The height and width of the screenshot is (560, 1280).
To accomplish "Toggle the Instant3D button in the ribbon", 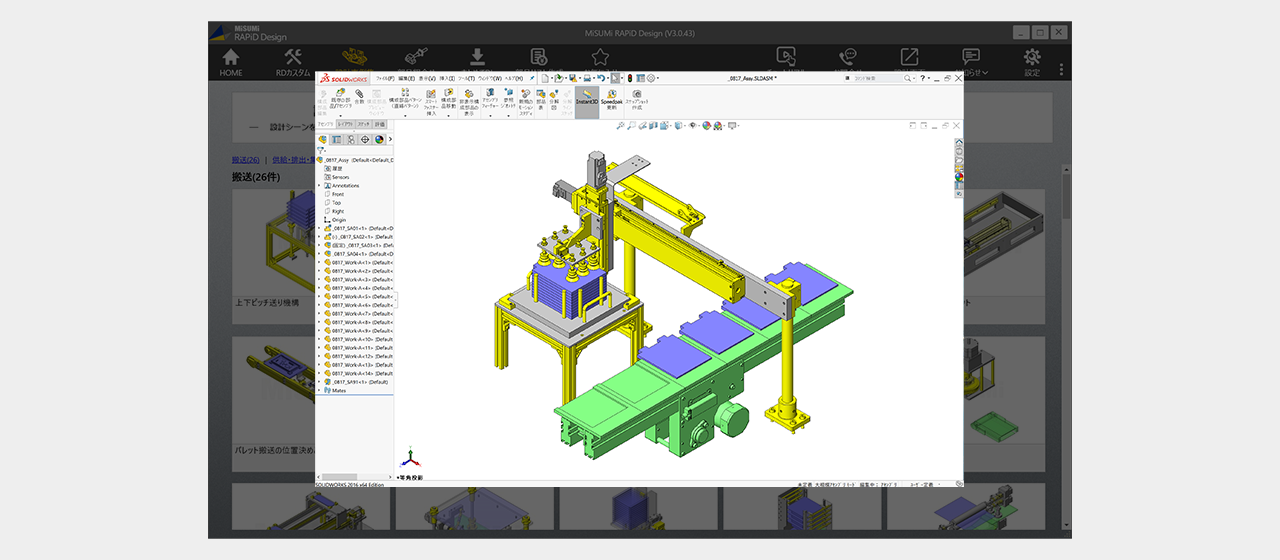I will [x=587, y=98].
